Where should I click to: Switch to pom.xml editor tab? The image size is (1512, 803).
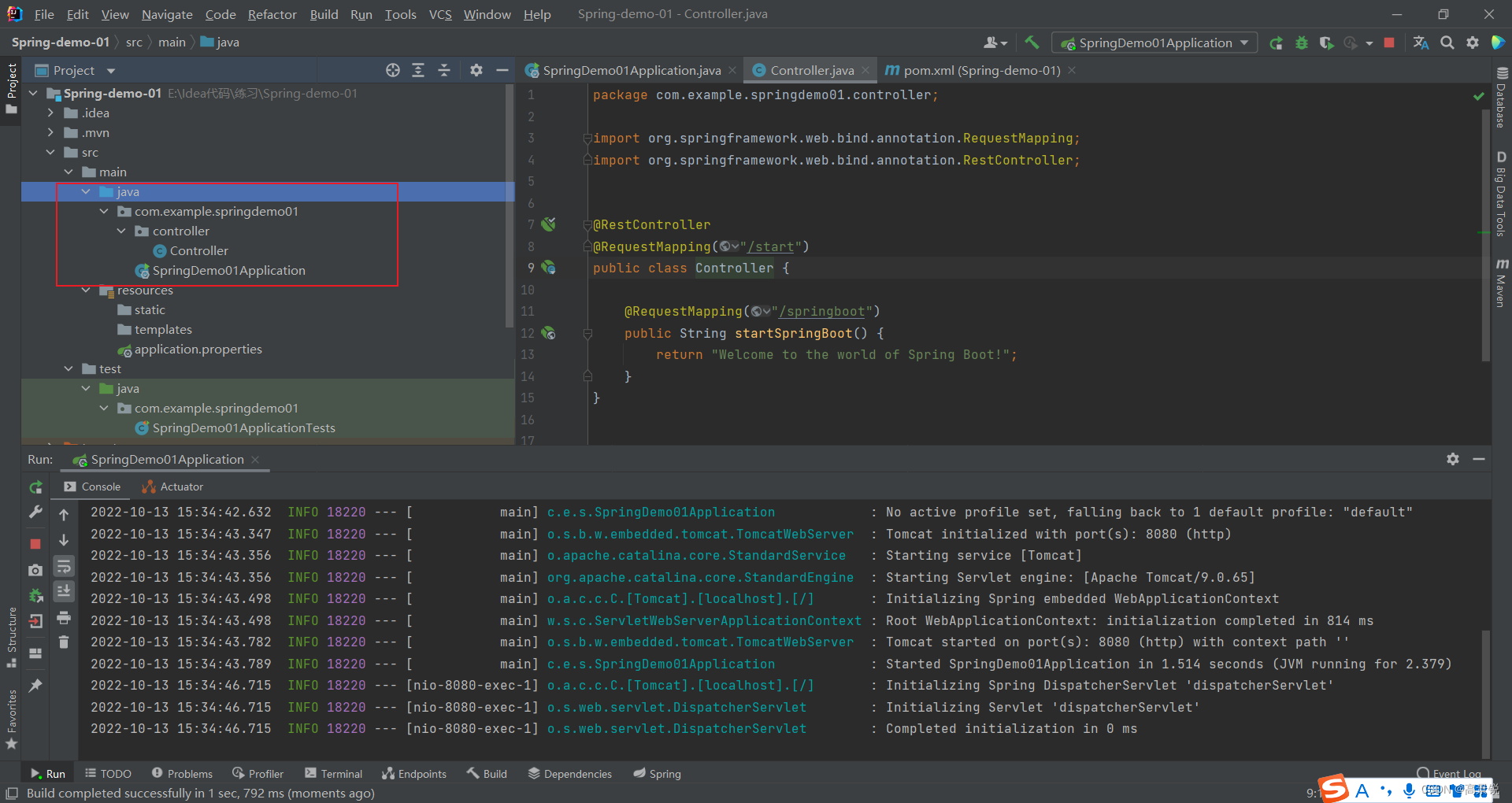(x=980, y=70)
